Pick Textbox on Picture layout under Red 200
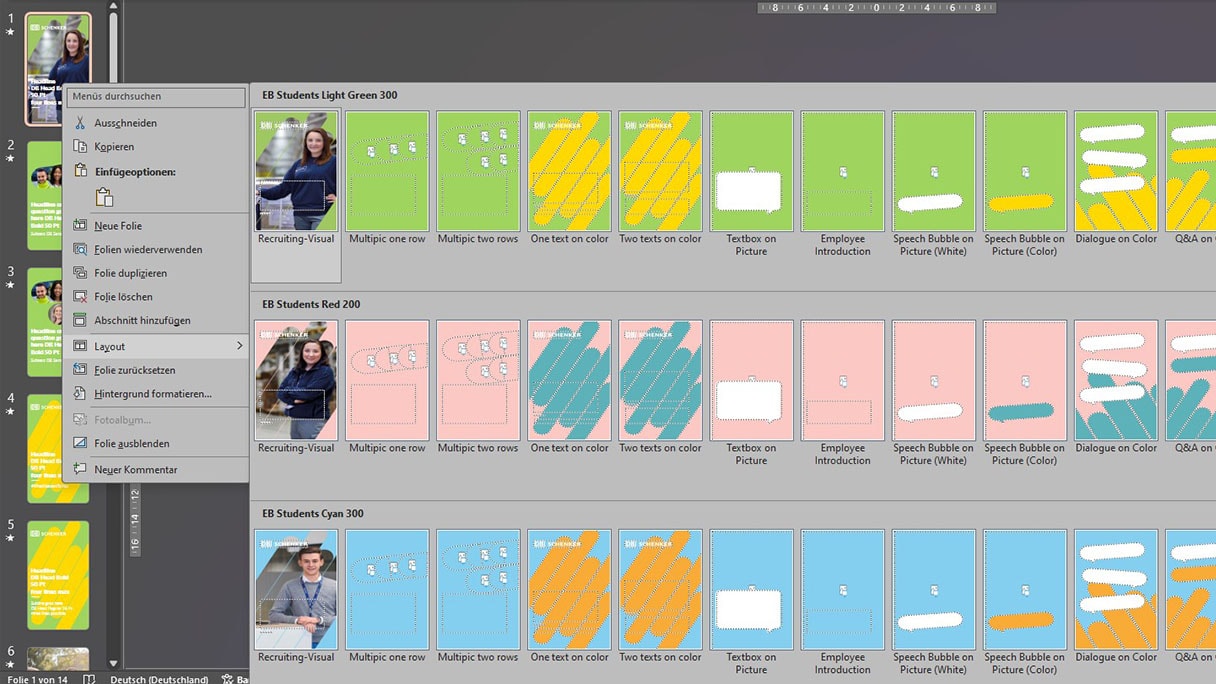 point(751,381)
